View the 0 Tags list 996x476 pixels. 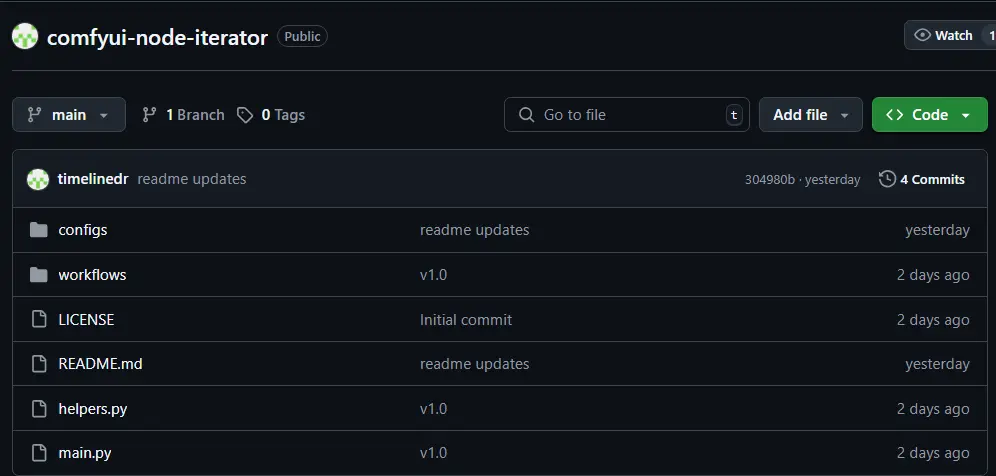271,115
